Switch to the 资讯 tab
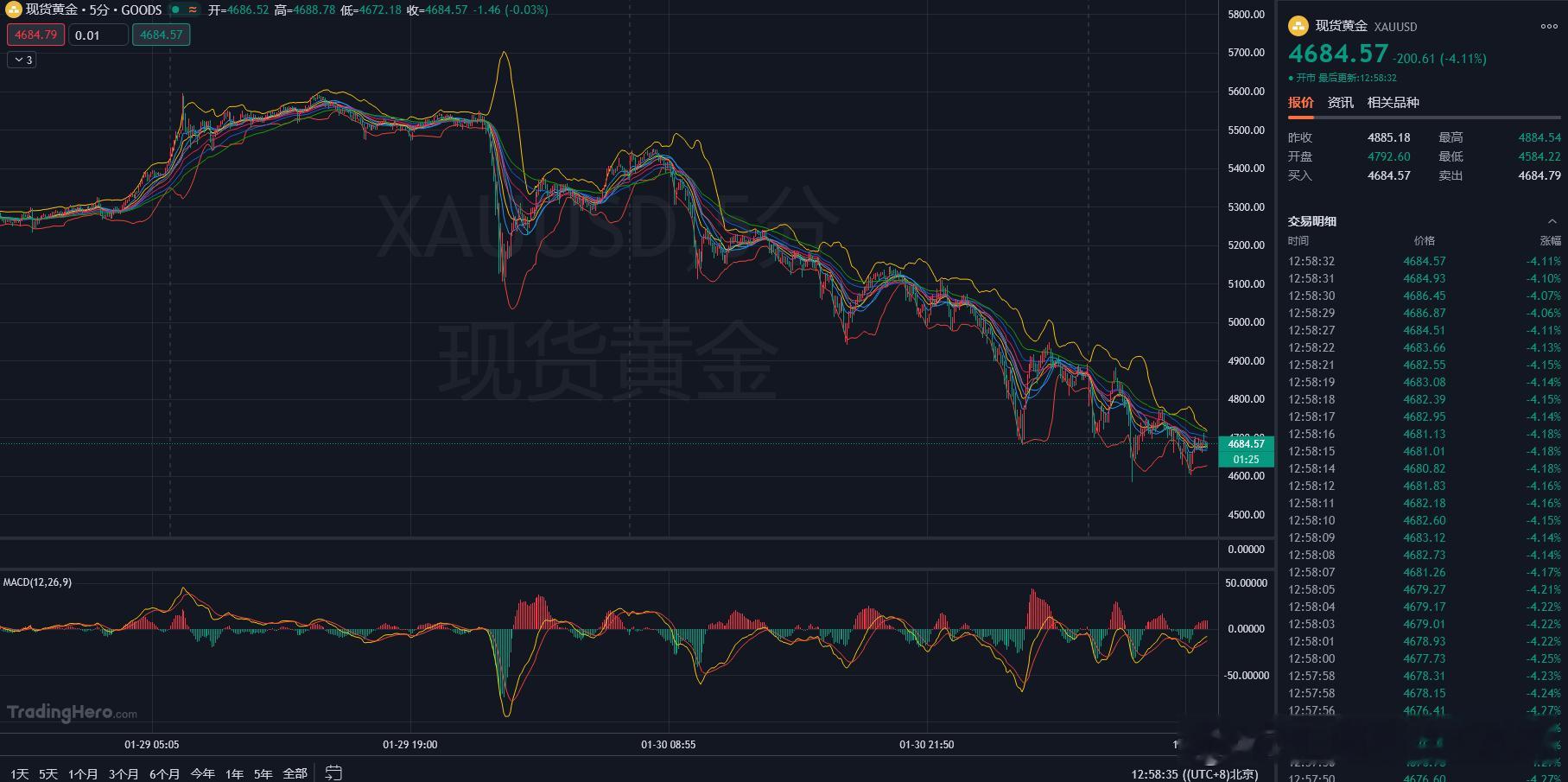This screenshot has width=1568, height=782. click(x=1340, y=102)
